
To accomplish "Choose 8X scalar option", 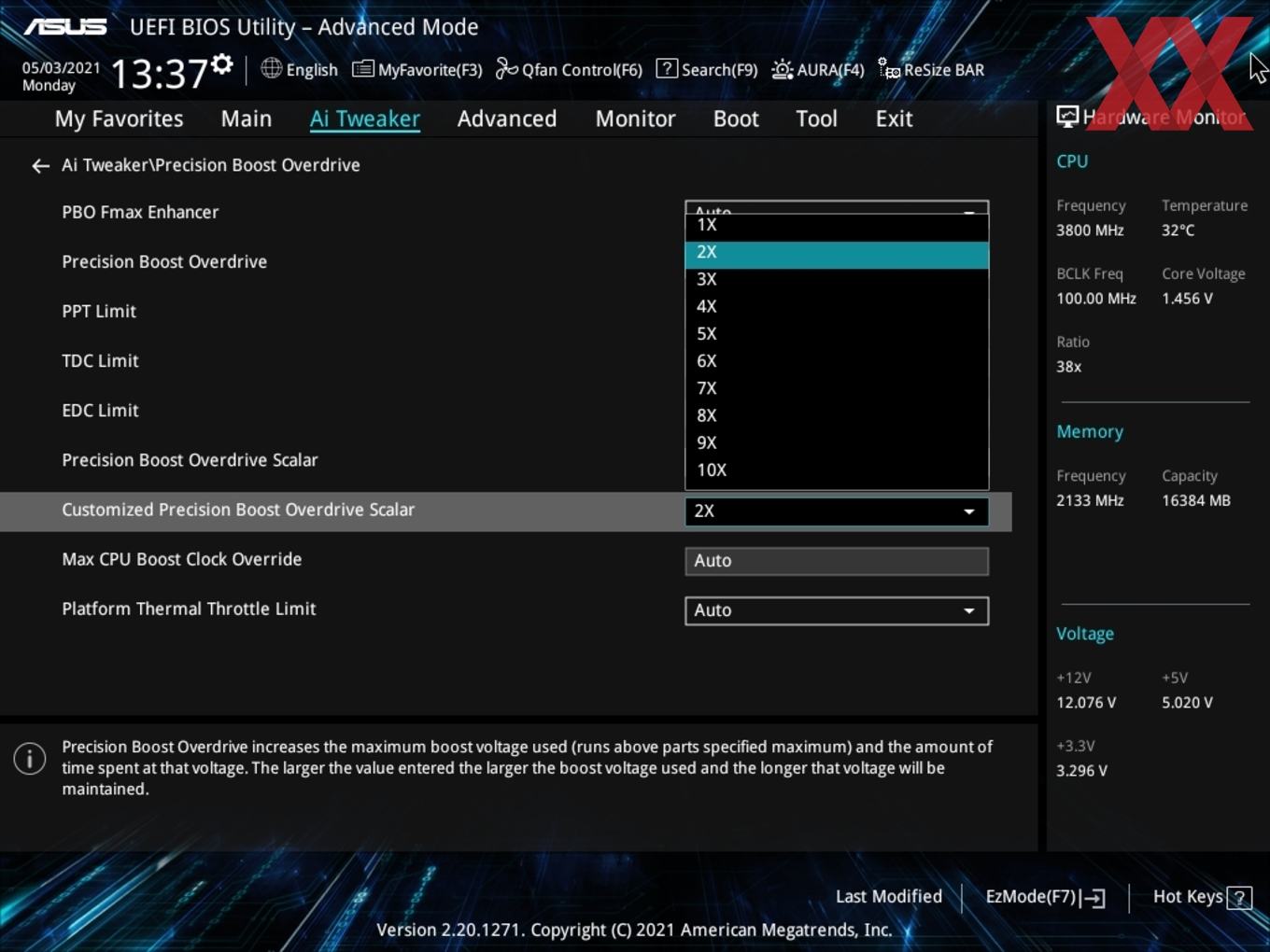I will (x=837, y=415).
